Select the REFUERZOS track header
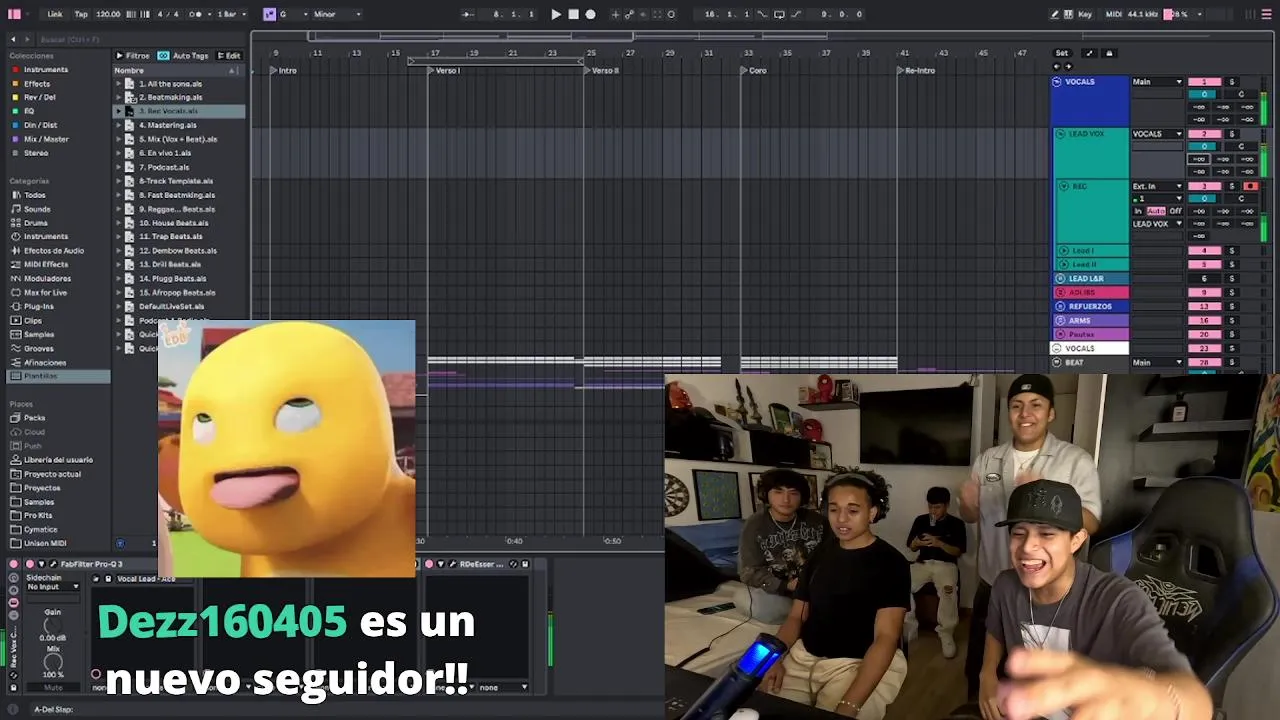 [1089, 307]
